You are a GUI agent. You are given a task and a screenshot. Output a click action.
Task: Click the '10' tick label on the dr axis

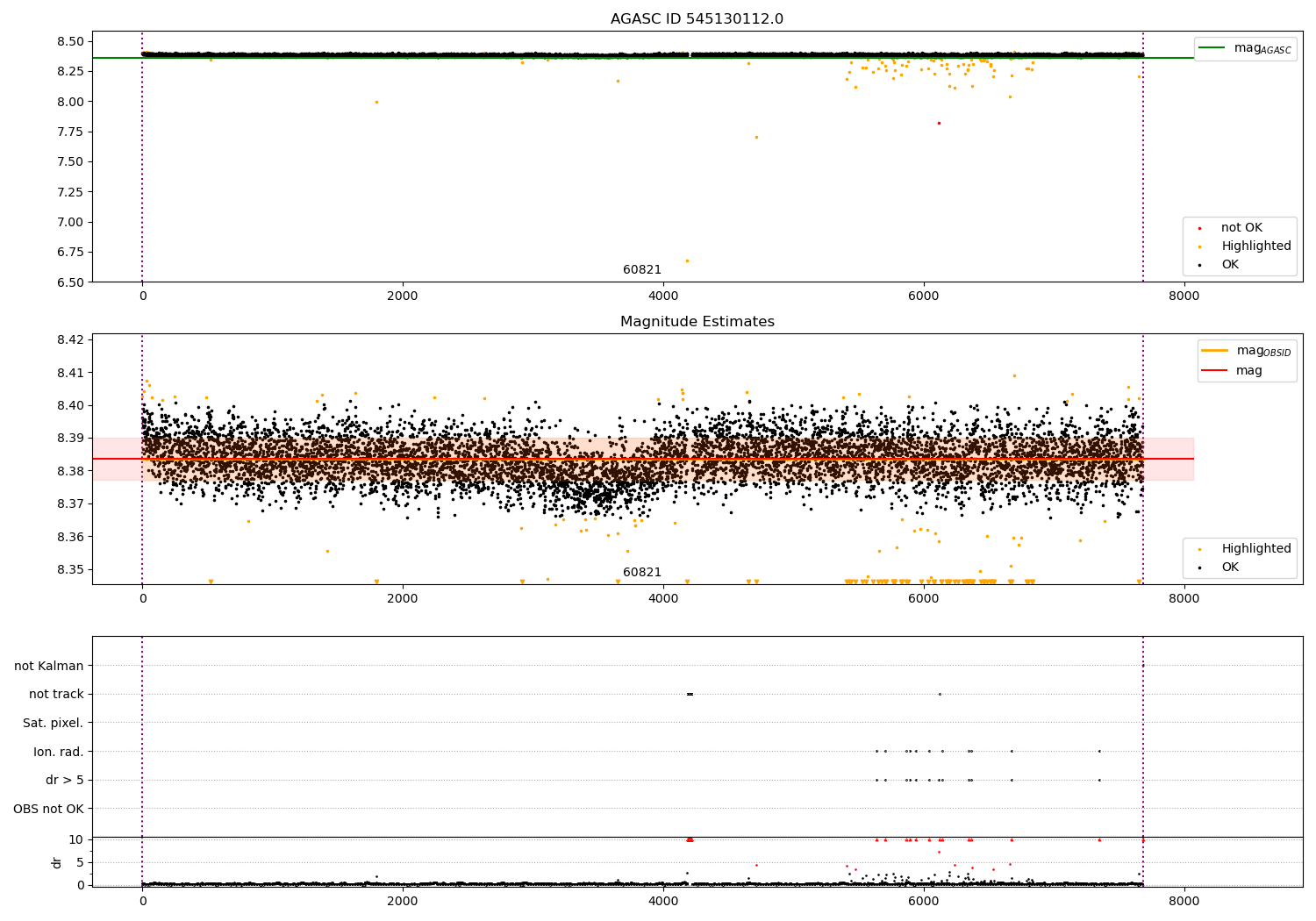75,839
